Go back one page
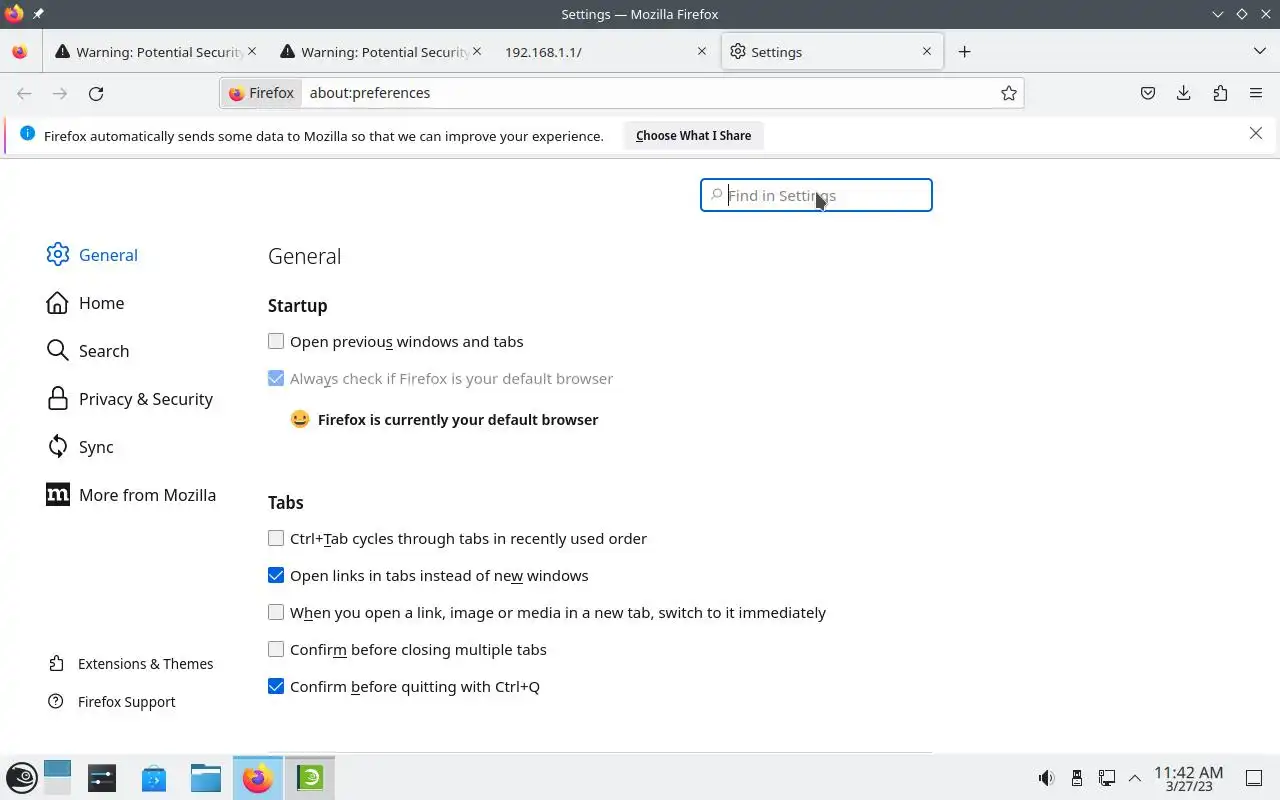 pos(24,93)
